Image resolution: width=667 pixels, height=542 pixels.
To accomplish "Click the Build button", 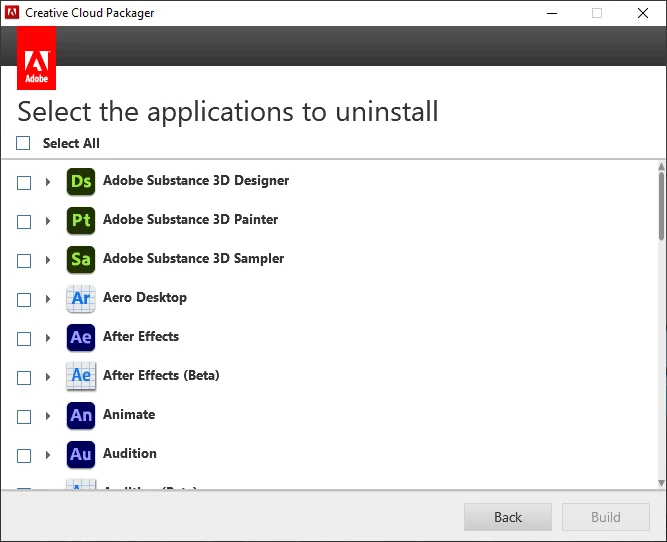I will (x=606, y=517).
